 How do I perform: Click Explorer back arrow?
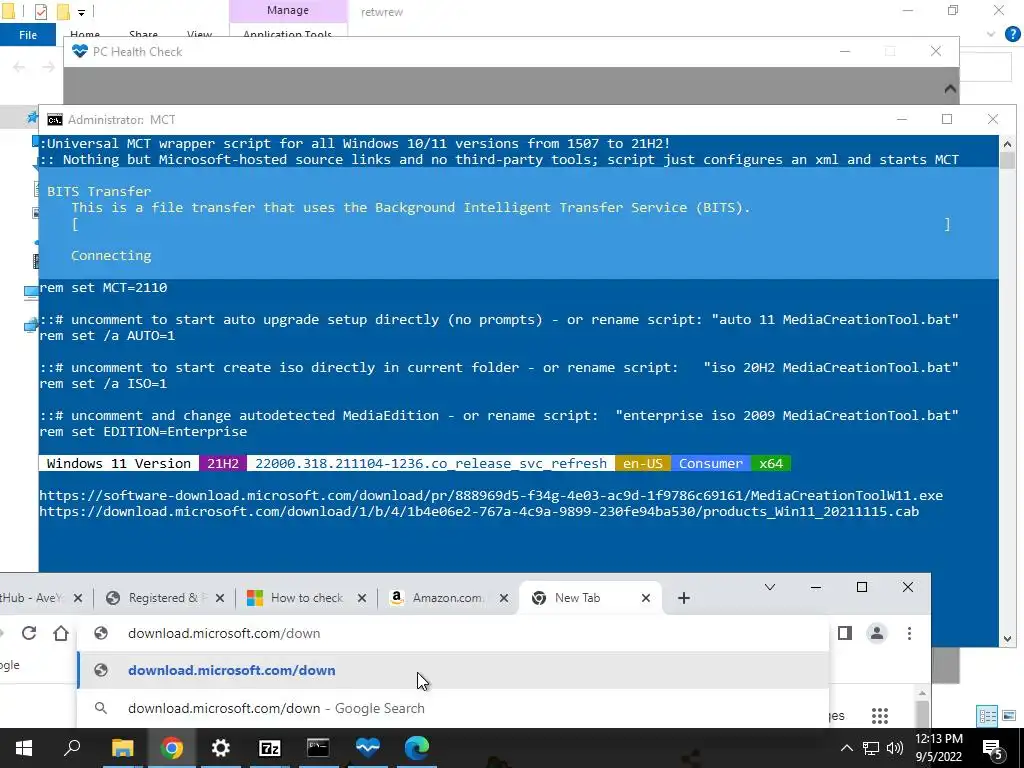pos(19,67)
